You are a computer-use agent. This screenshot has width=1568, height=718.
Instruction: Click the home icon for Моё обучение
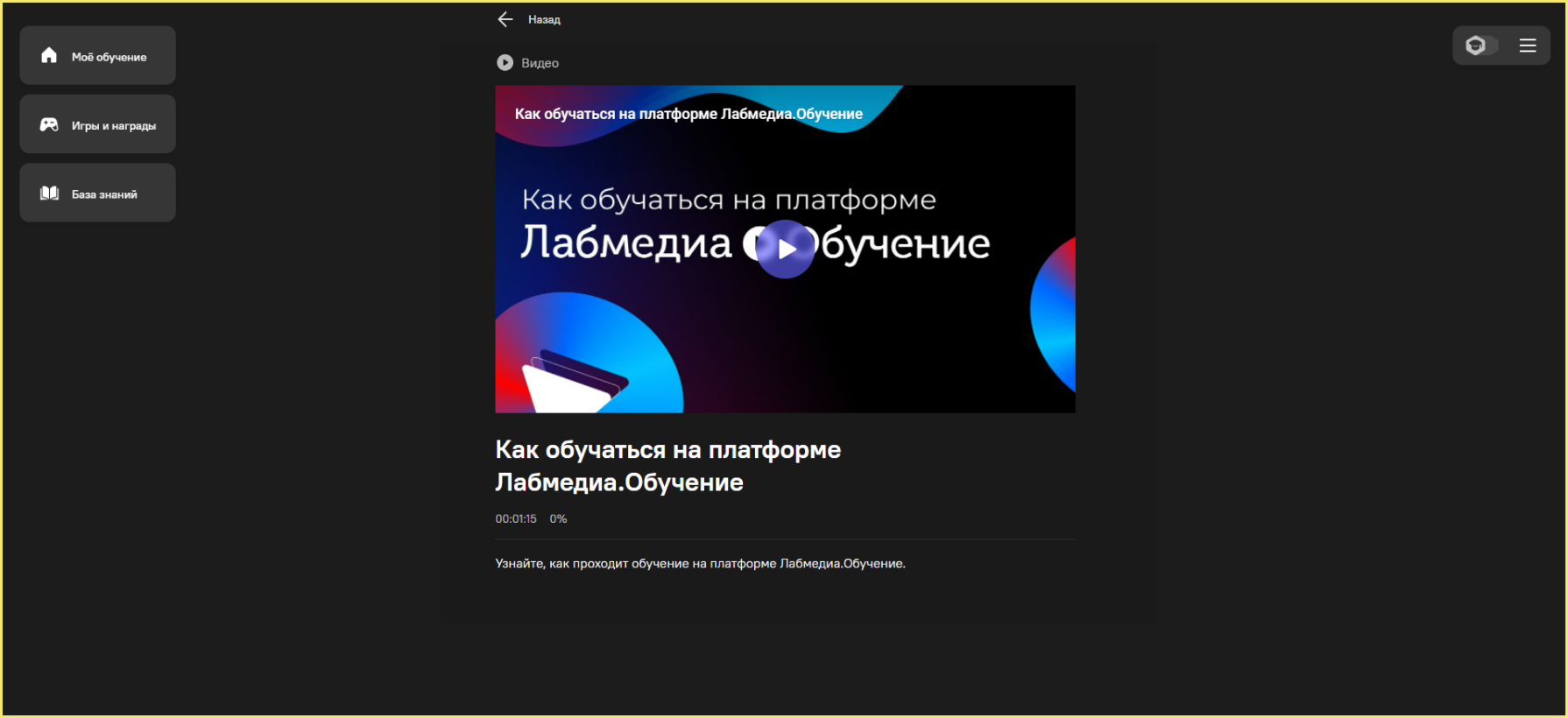49,55
